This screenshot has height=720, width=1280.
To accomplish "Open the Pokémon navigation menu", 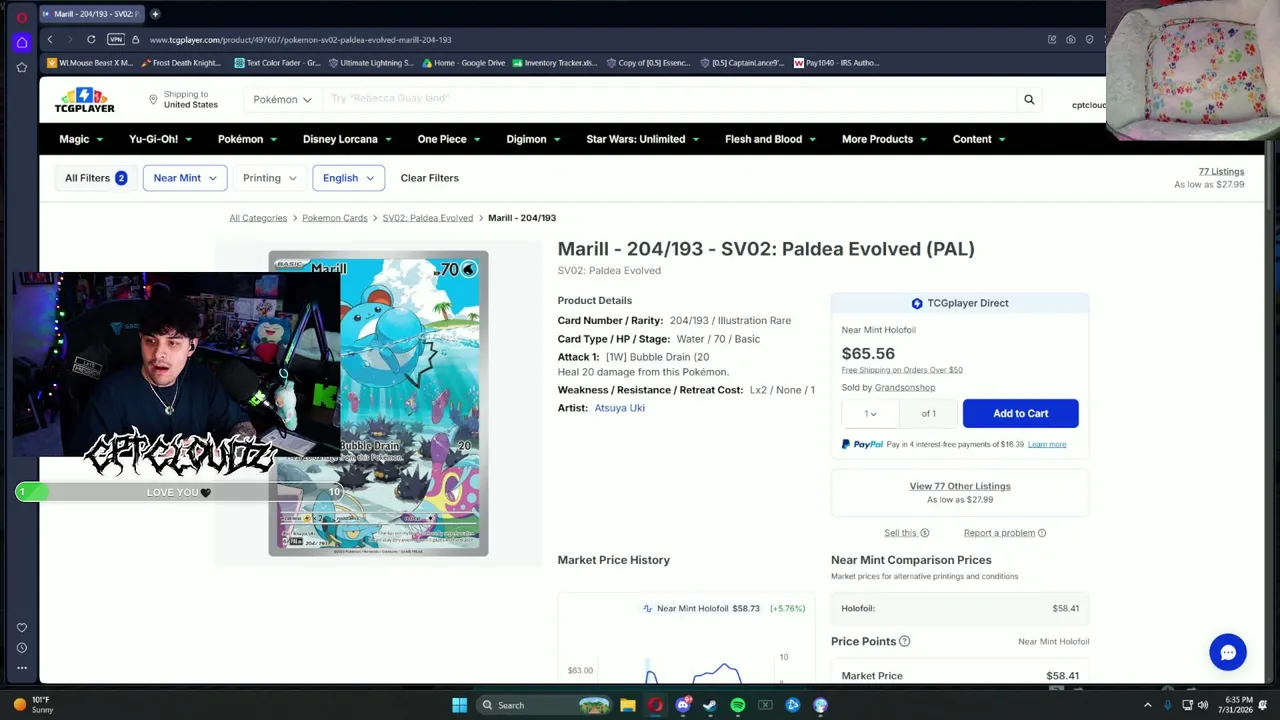I will click(x=247, y=139).
